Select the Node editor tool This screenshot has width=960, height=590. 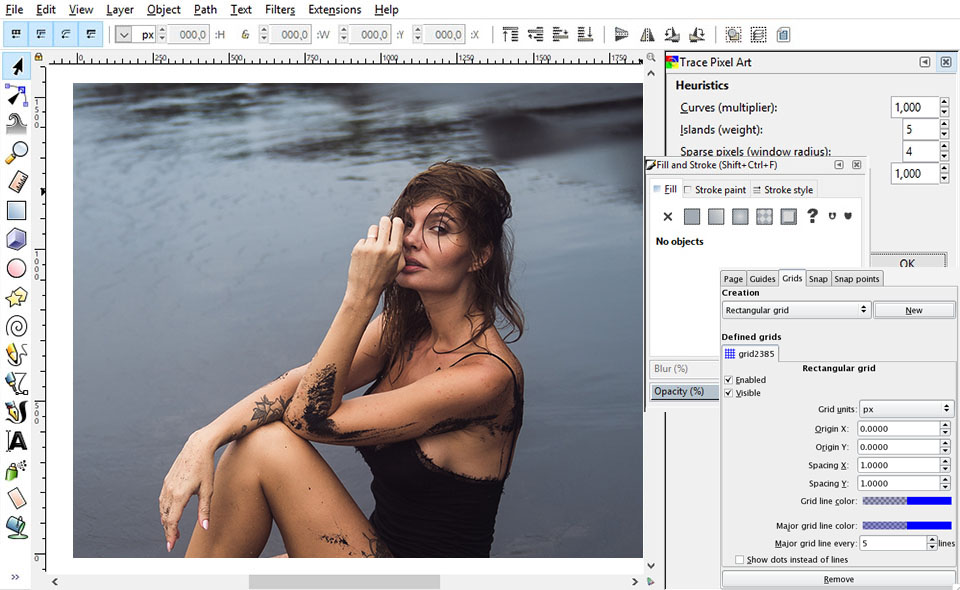pyautogui.click(x=14, y=95)
